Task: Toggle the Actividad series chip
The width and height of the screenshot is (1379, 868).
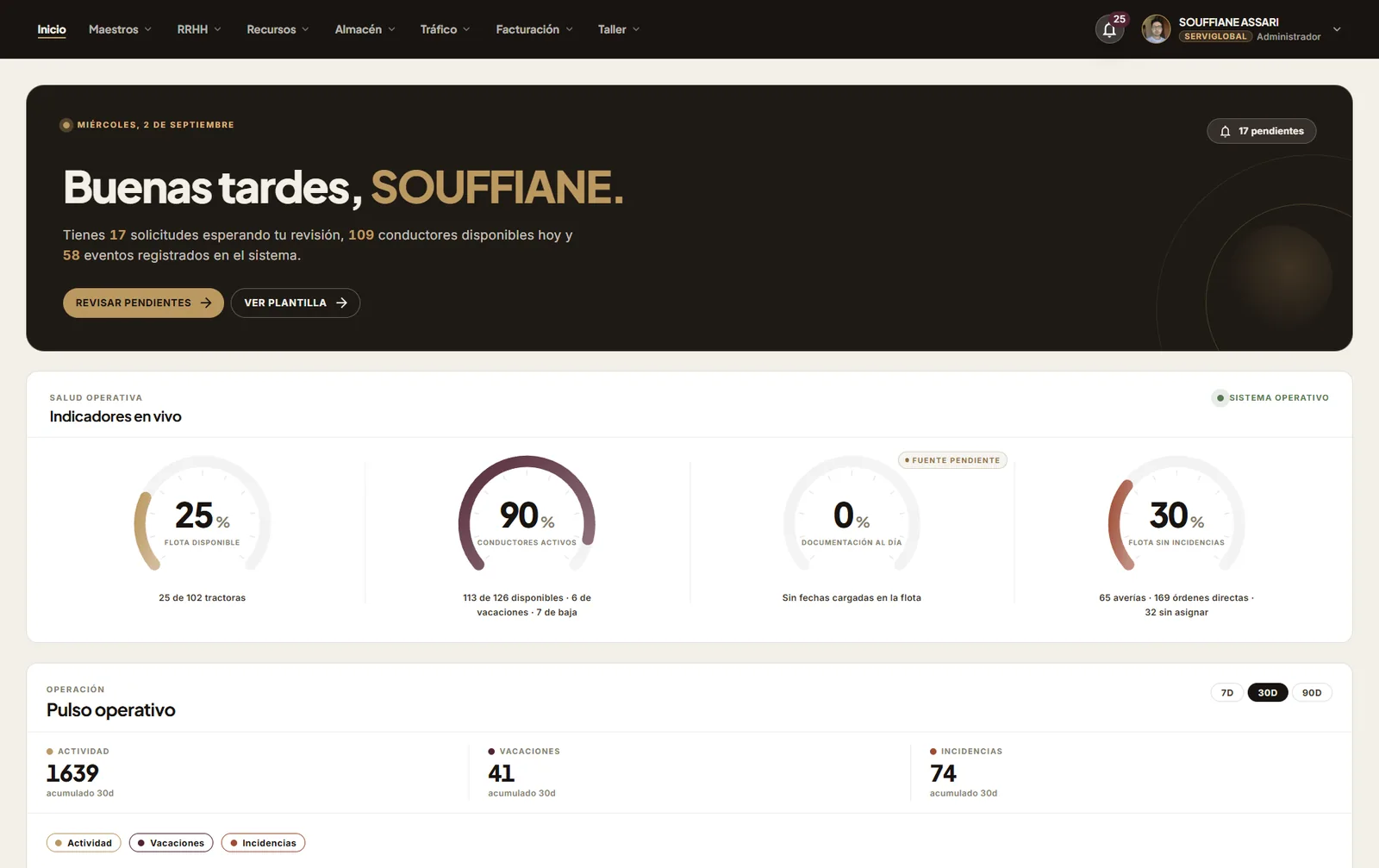Action: [x=84, y=843]
